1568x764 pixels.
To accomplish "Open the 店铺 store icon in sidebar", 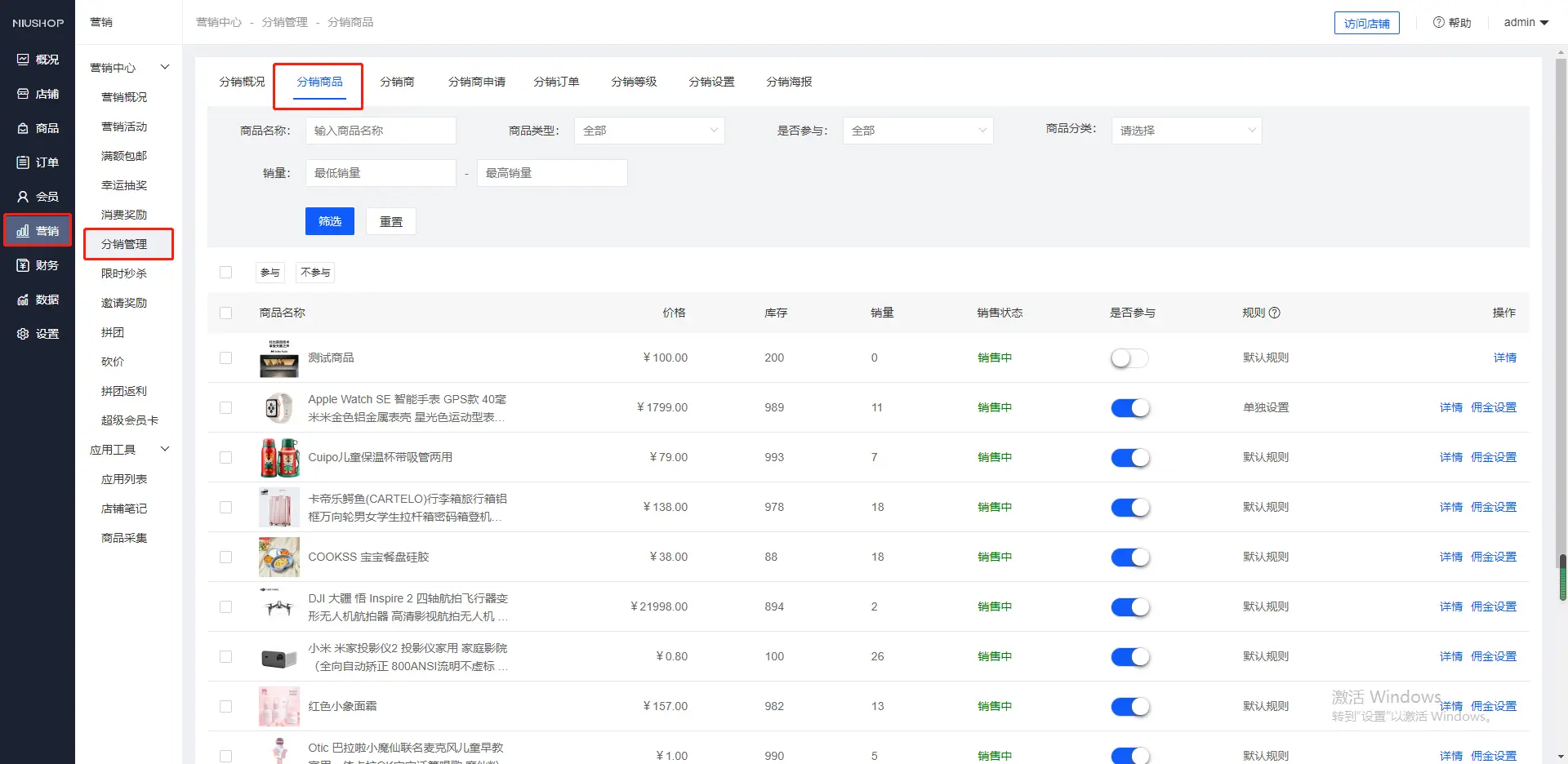I will [23, 94].
